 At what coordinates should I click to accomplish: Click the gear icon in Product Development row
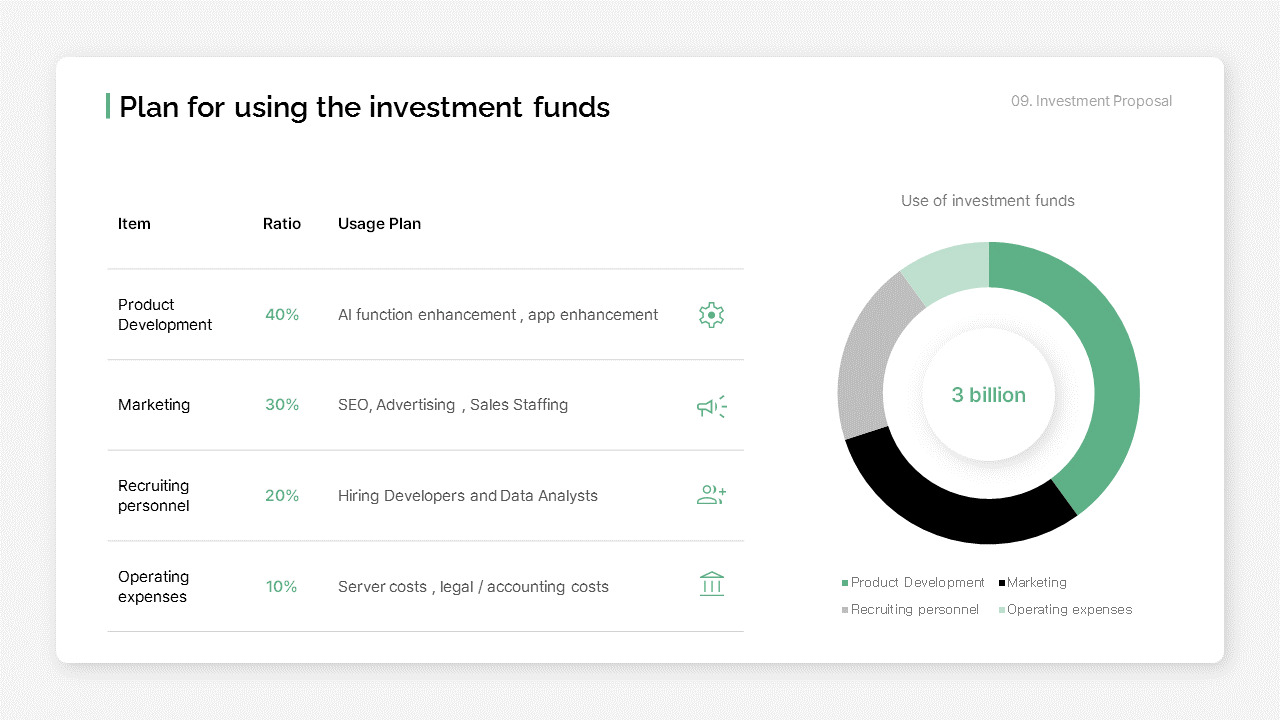point(711,315)
